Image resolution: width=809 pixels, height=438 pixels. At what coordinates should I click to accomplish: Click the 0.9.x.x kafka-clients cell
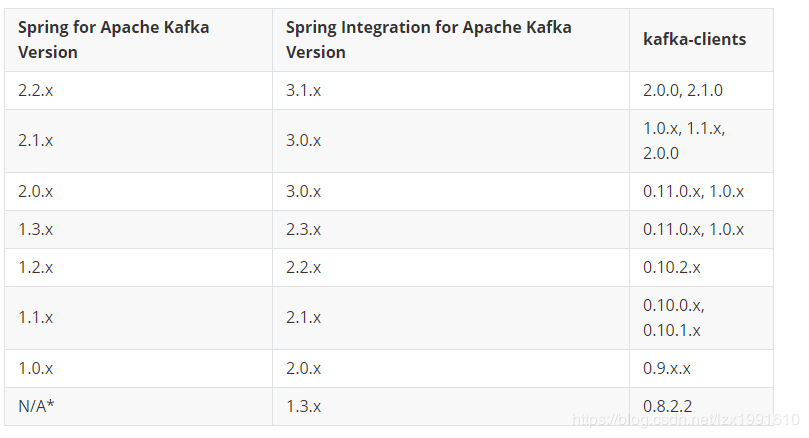[667, 368]
